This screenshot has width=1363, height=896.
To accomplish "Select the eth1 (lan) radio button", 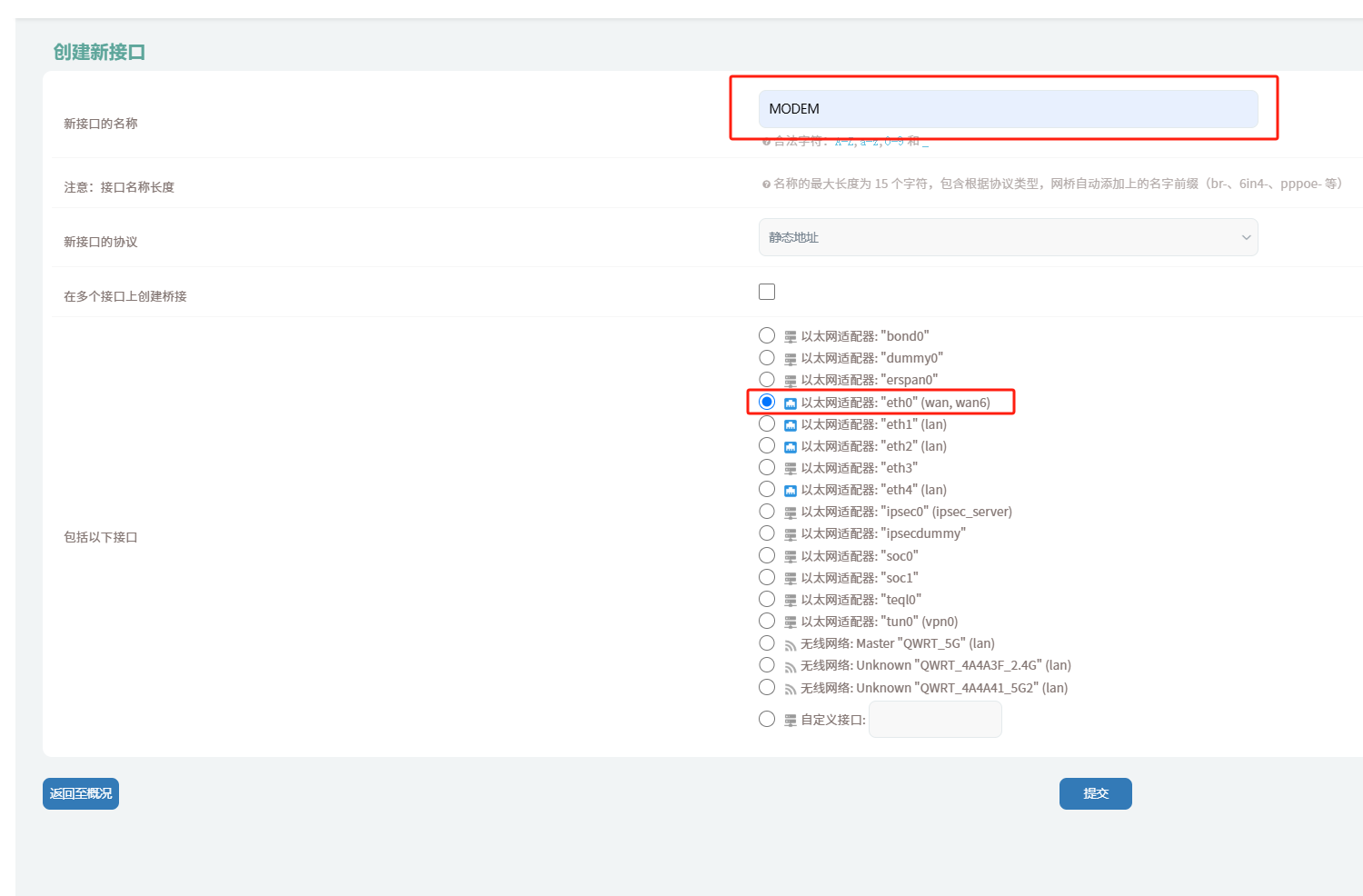I will [767, 423].
